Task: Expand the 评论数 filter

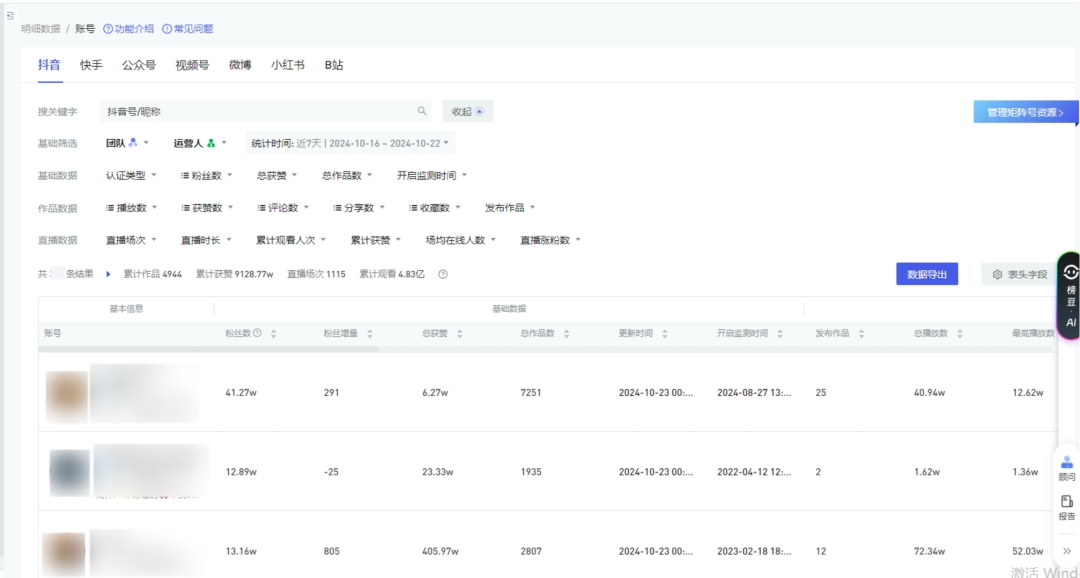Action: 283,208
